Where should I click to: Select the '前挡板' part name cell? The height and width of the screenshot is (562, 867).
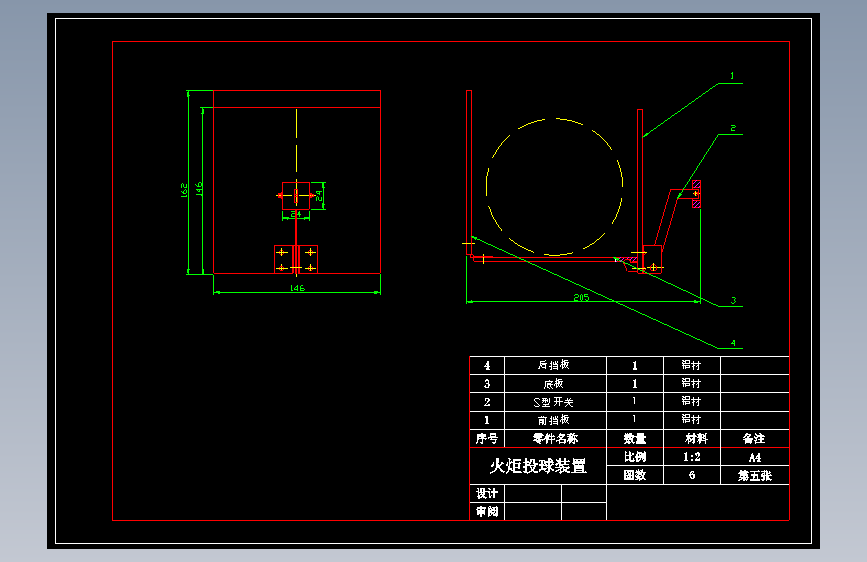point(555,420)
